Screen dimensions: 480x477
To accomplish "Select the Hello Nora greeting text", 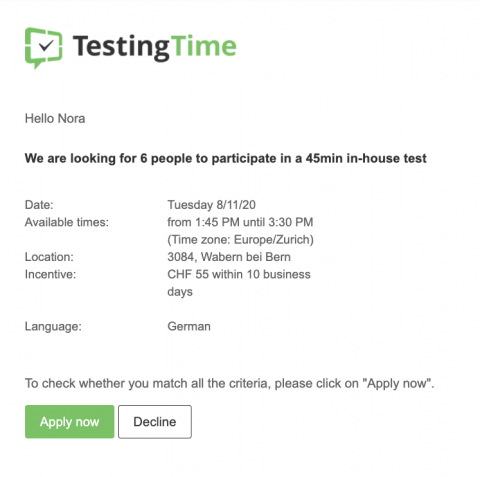I will (x=55, y=118).
